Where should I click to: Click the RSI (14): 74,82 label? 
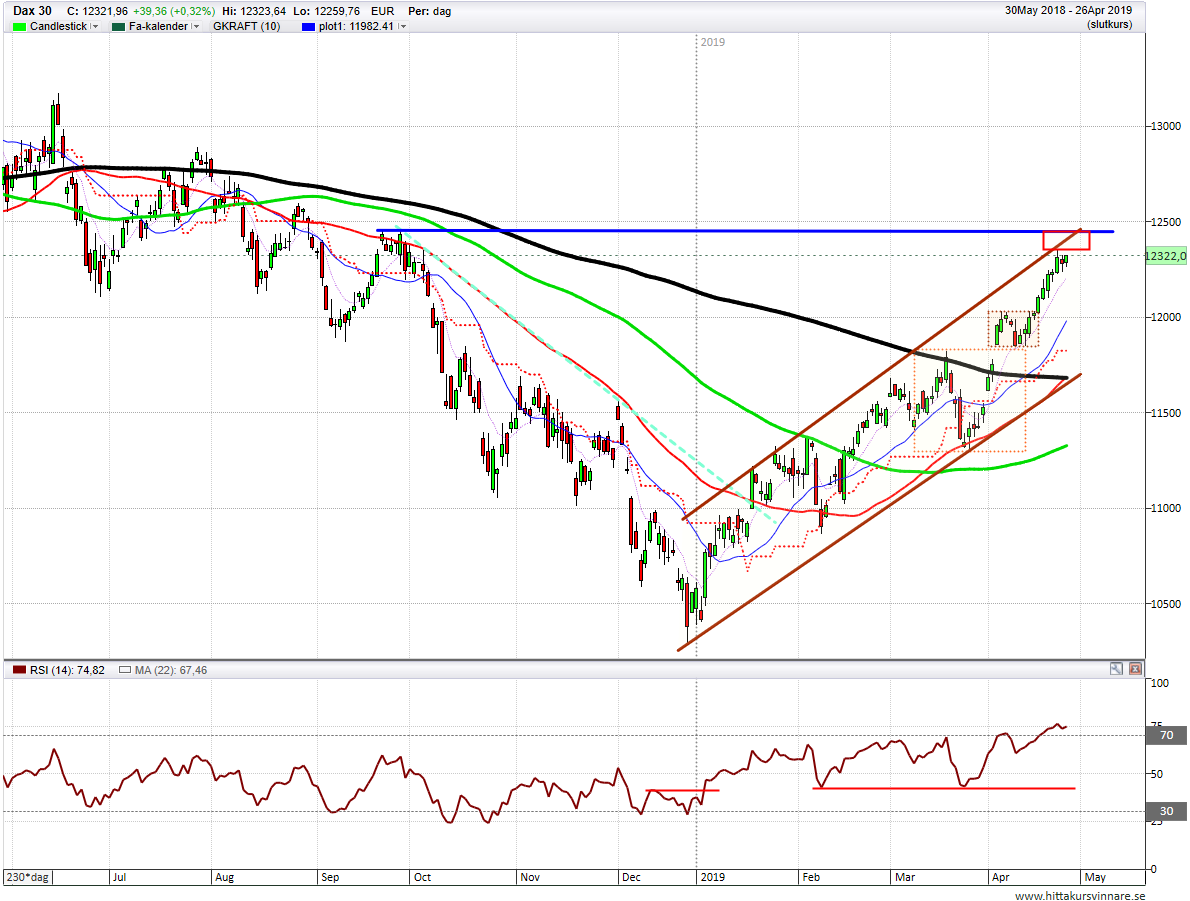(67, 670)
